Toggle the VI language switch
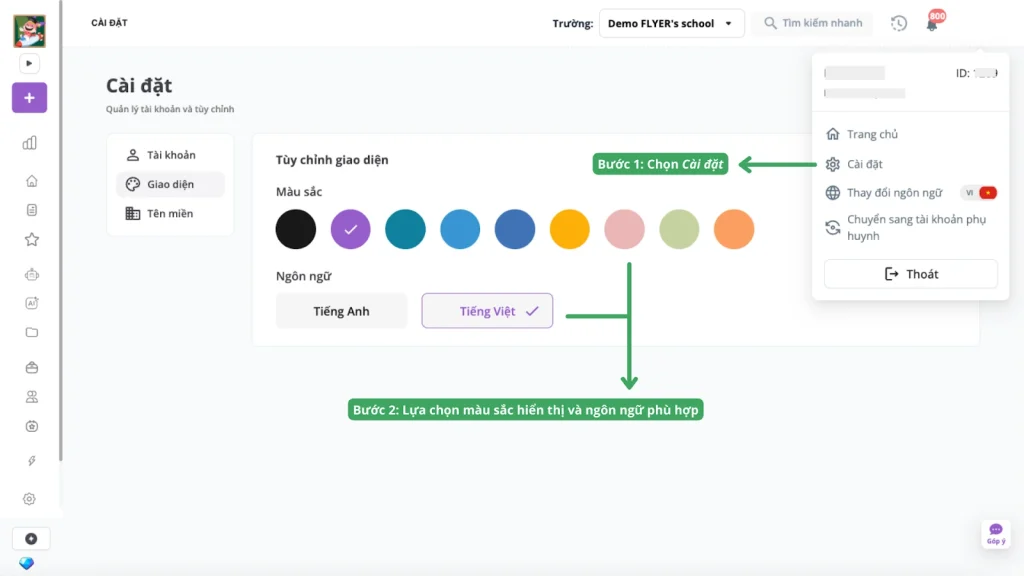The image size is (1024, 576). (979, 193)
